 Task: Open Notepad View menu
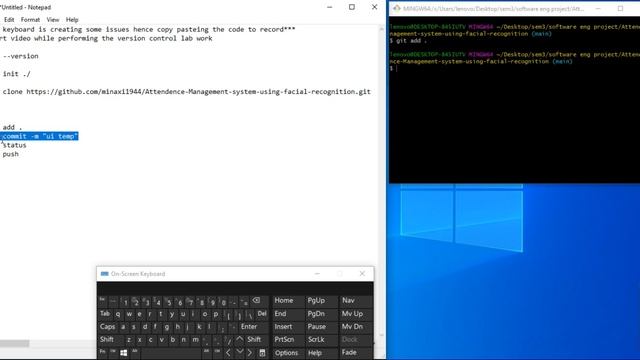[53, 20]
